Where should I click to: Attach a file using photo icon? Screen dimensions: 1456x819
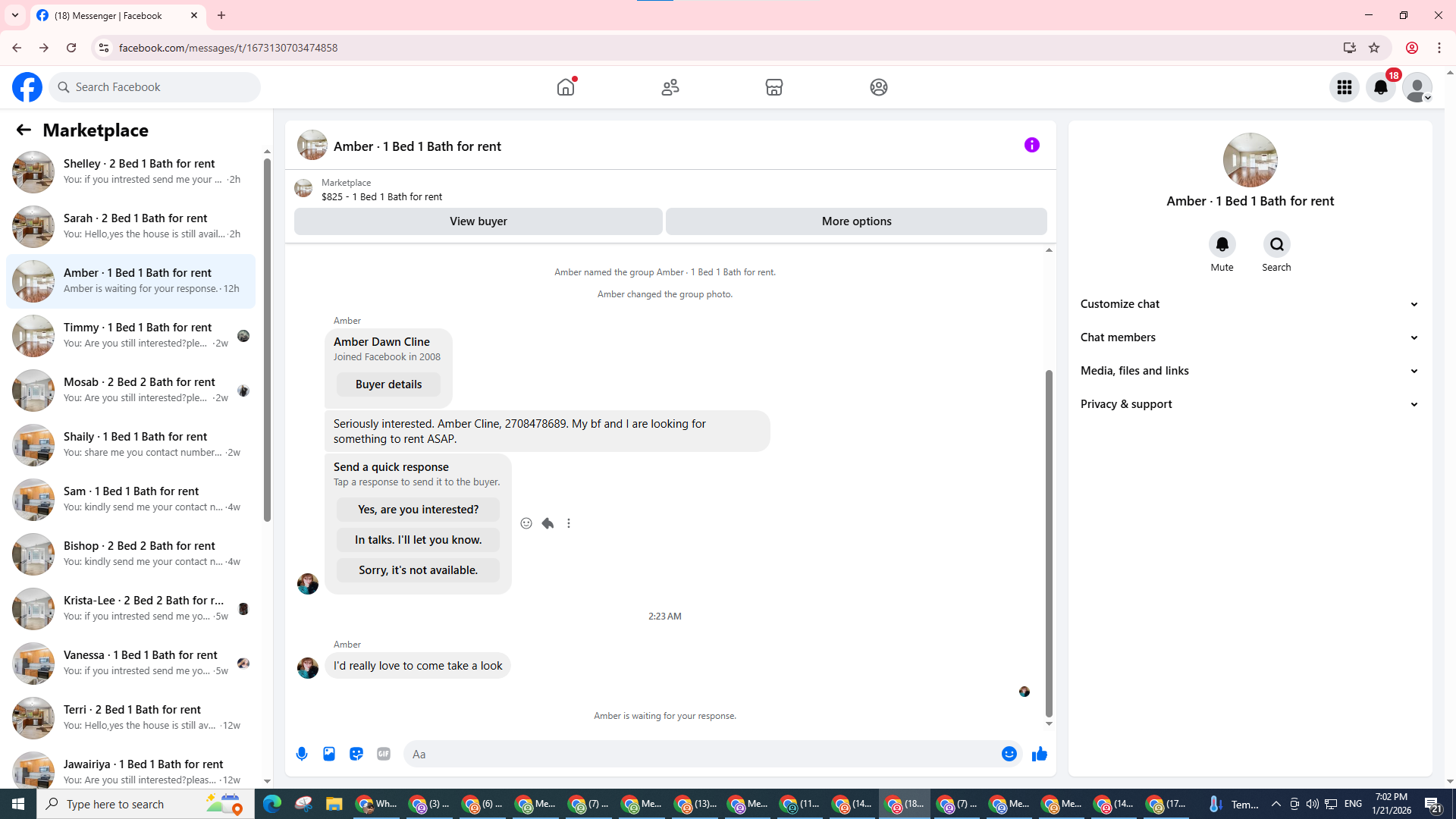[x=329, y=754]
